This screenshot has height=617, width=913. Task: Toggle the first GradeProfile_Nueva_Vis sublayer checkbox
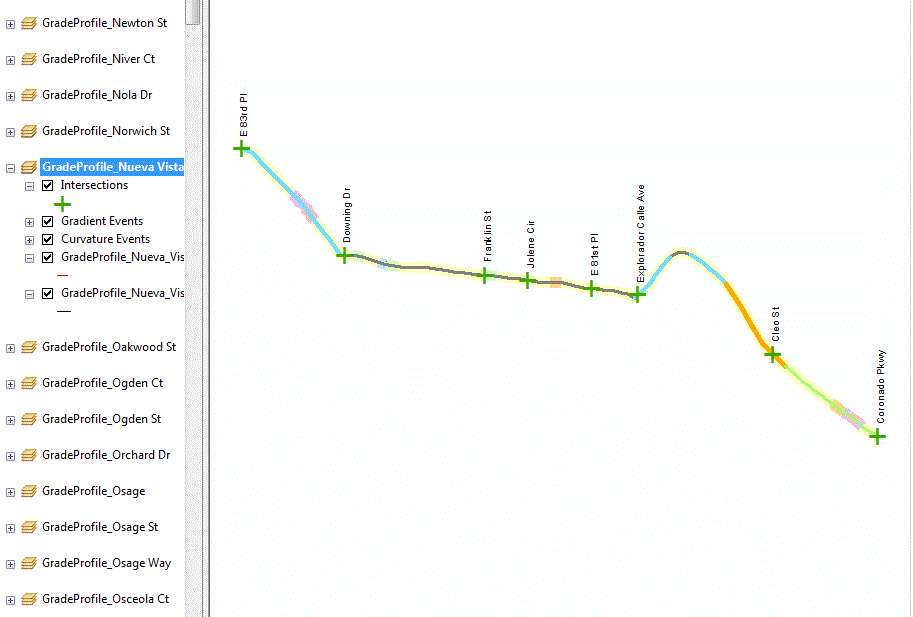point(48,258)
